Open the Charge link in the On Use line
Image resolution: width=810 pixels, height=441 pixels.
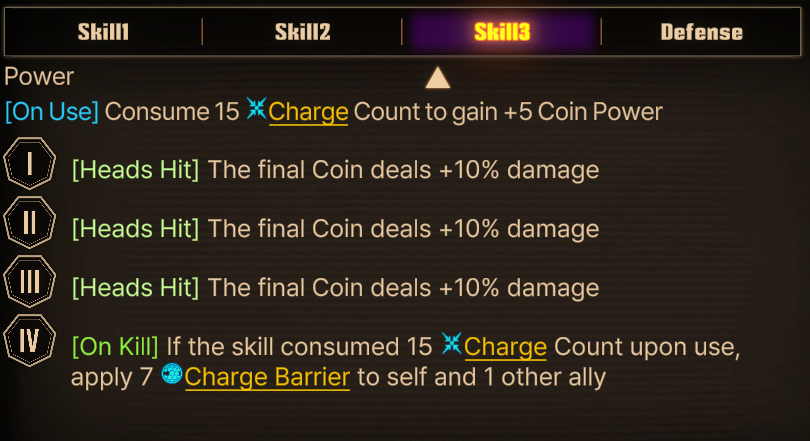pos(308,111)
